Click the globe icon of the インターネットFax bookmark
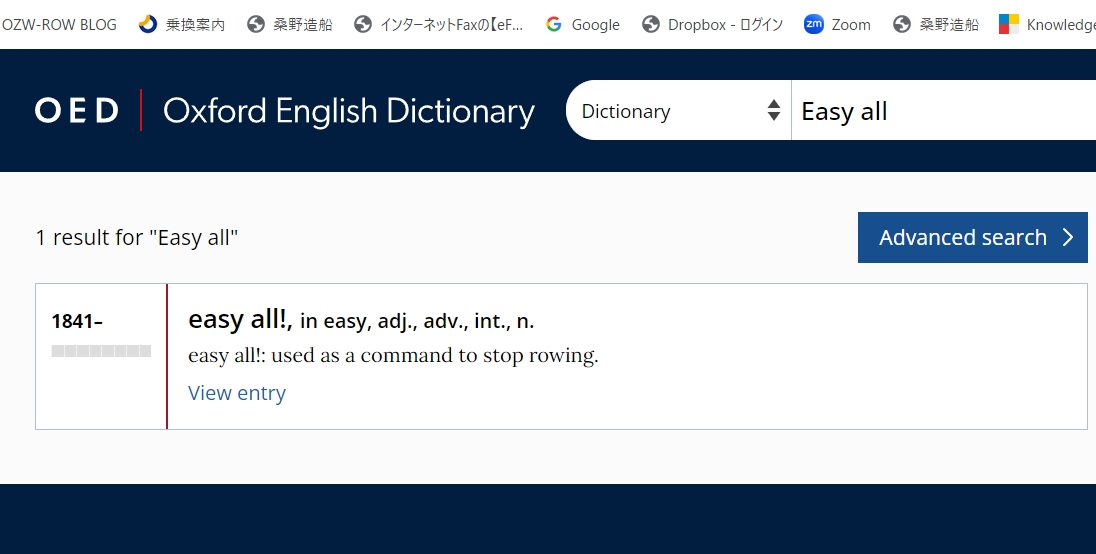This screenshot has height=554, width=1096. (x=363, y=24)
